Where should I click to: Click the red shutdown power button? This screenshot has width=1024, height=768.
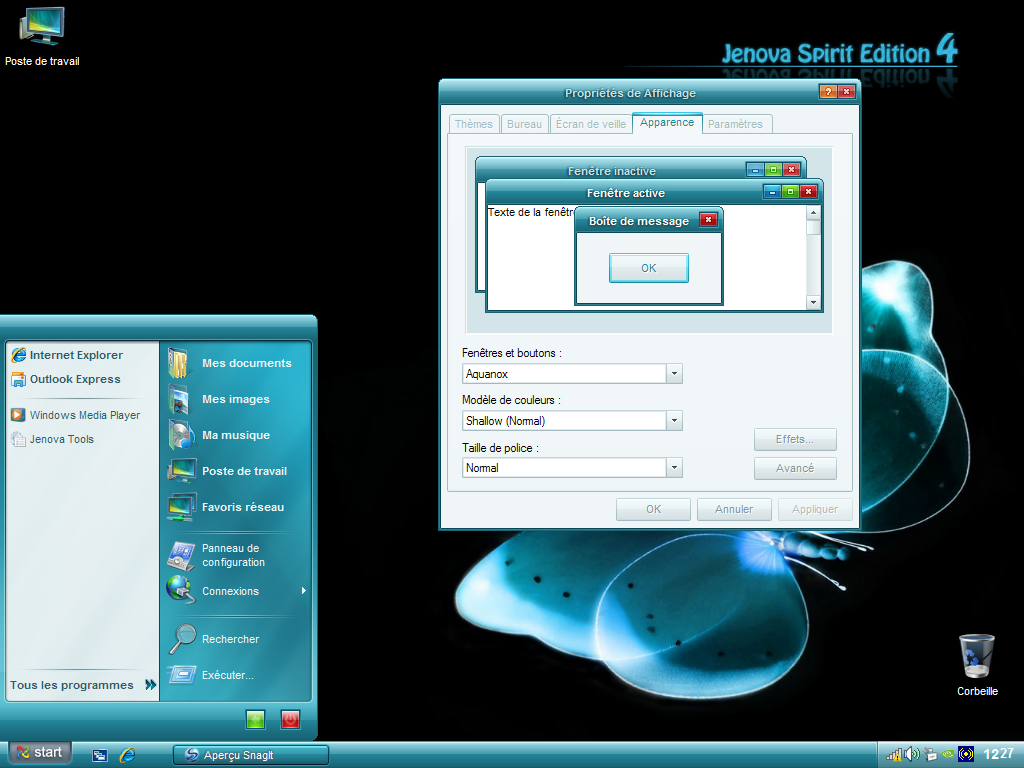tap(290, 719)
